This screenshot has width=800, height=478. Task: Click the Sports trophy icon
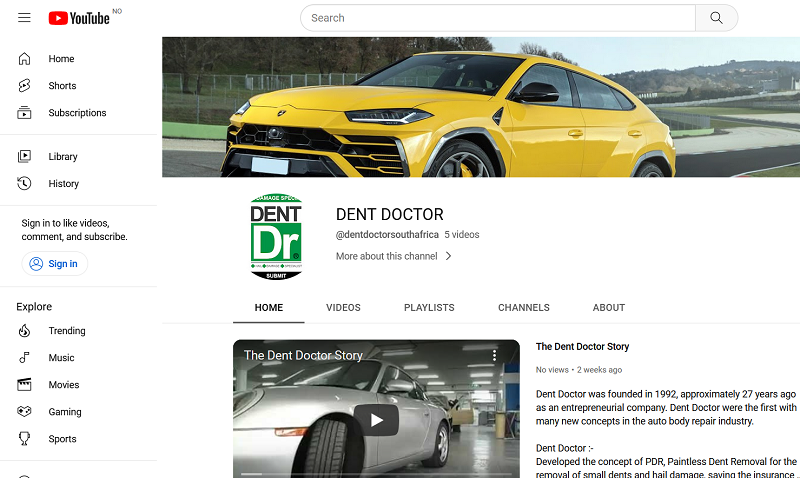pyautogui.click(x=24, y=439)
